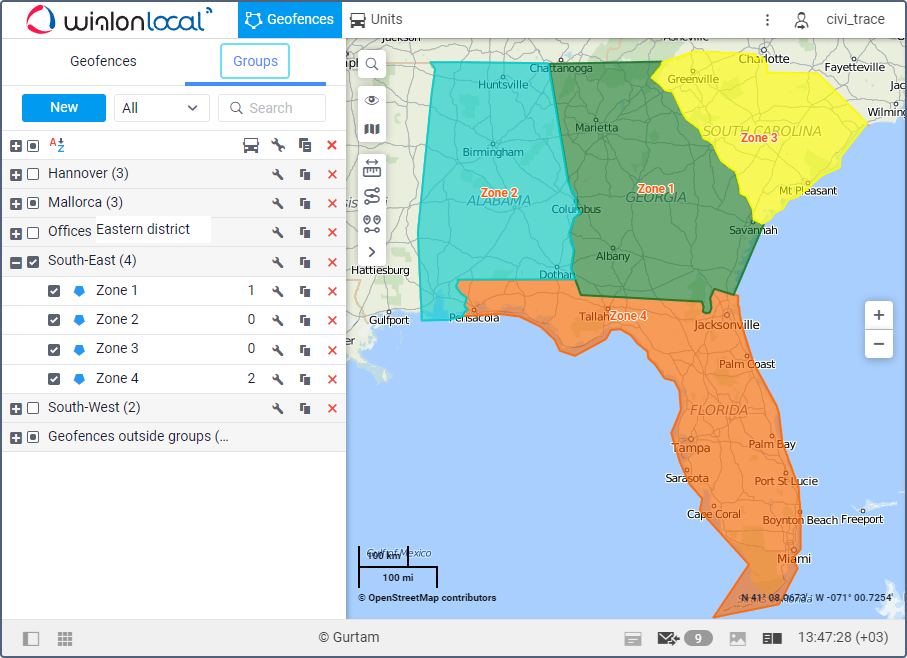Click the routing tool icon on map
Image resolution: width=907 pixels, height=658 pixels.
click(x=371, y=195)
